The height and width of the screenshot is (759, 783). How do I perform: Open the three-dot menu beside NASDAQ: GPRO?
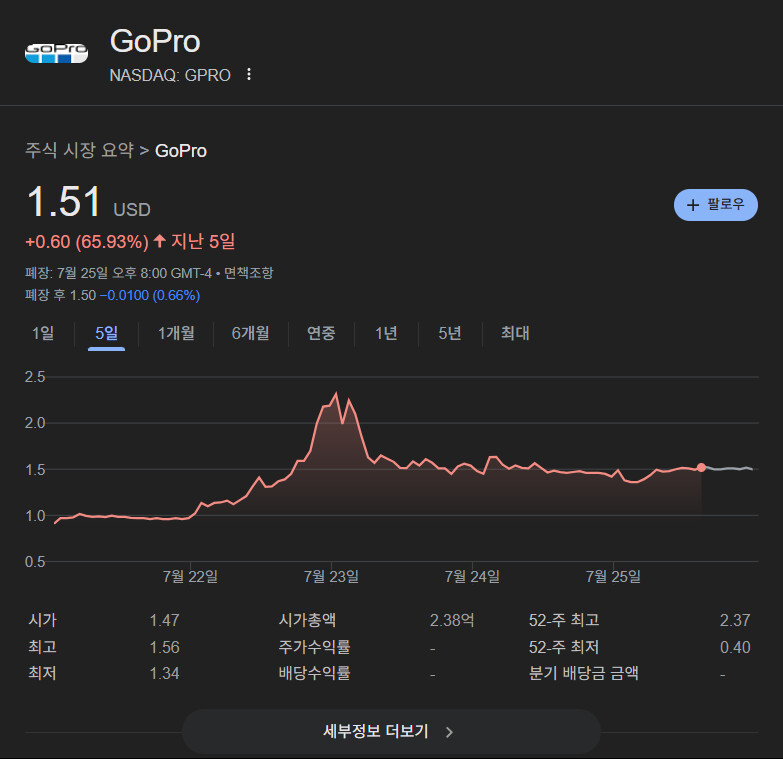[249, 74]
